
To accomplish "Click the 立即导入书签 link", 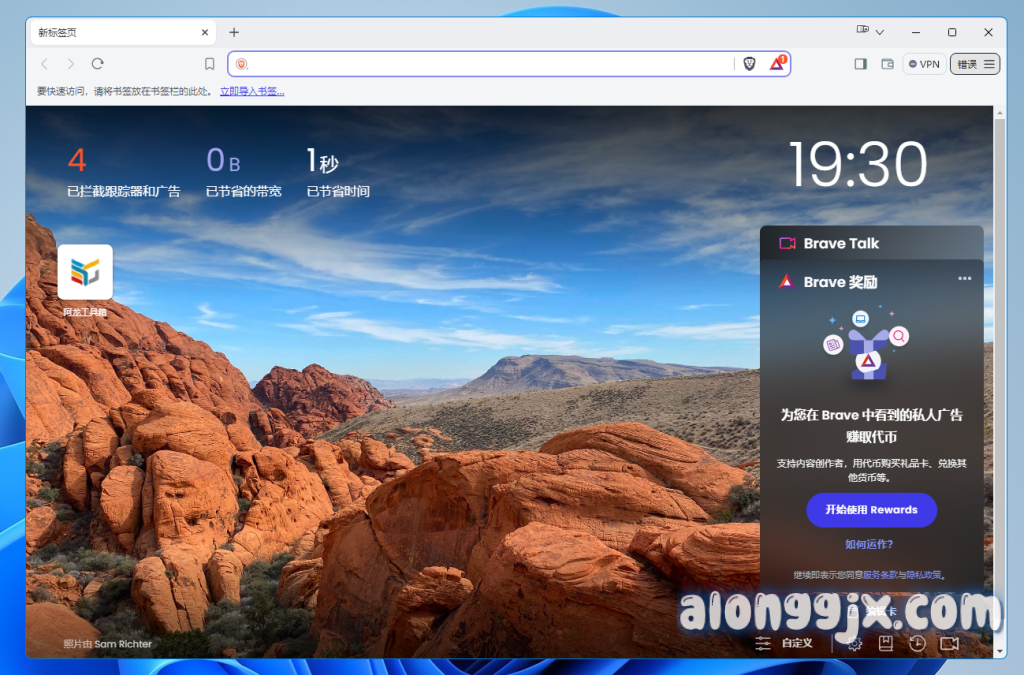I will coord(252,91).
